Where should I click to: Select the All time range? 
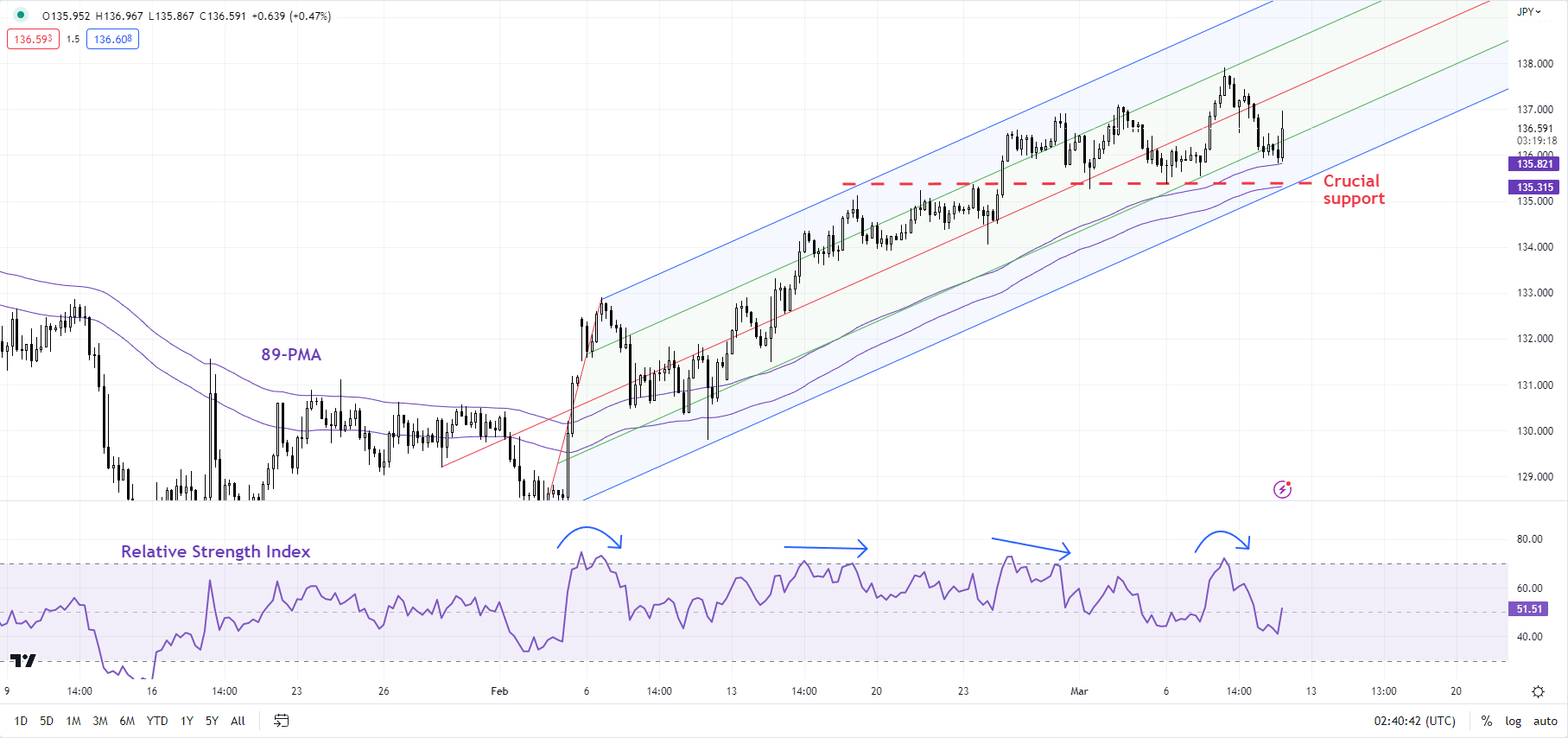(238, 721)
